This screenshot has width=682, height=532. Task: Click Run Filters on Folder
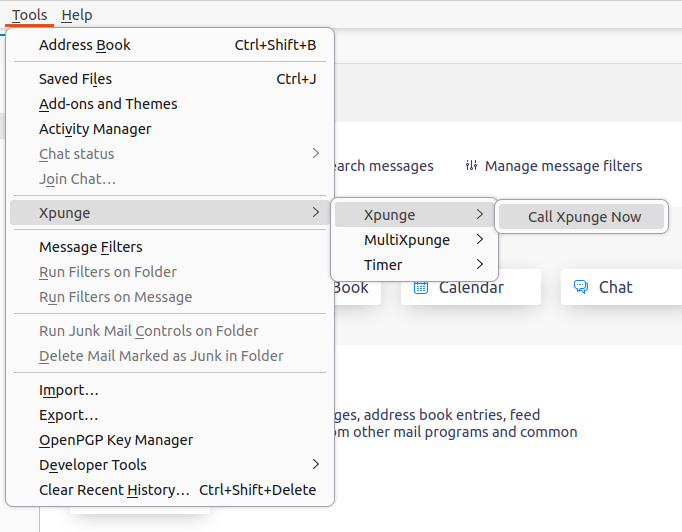click(x=170, y=272)
